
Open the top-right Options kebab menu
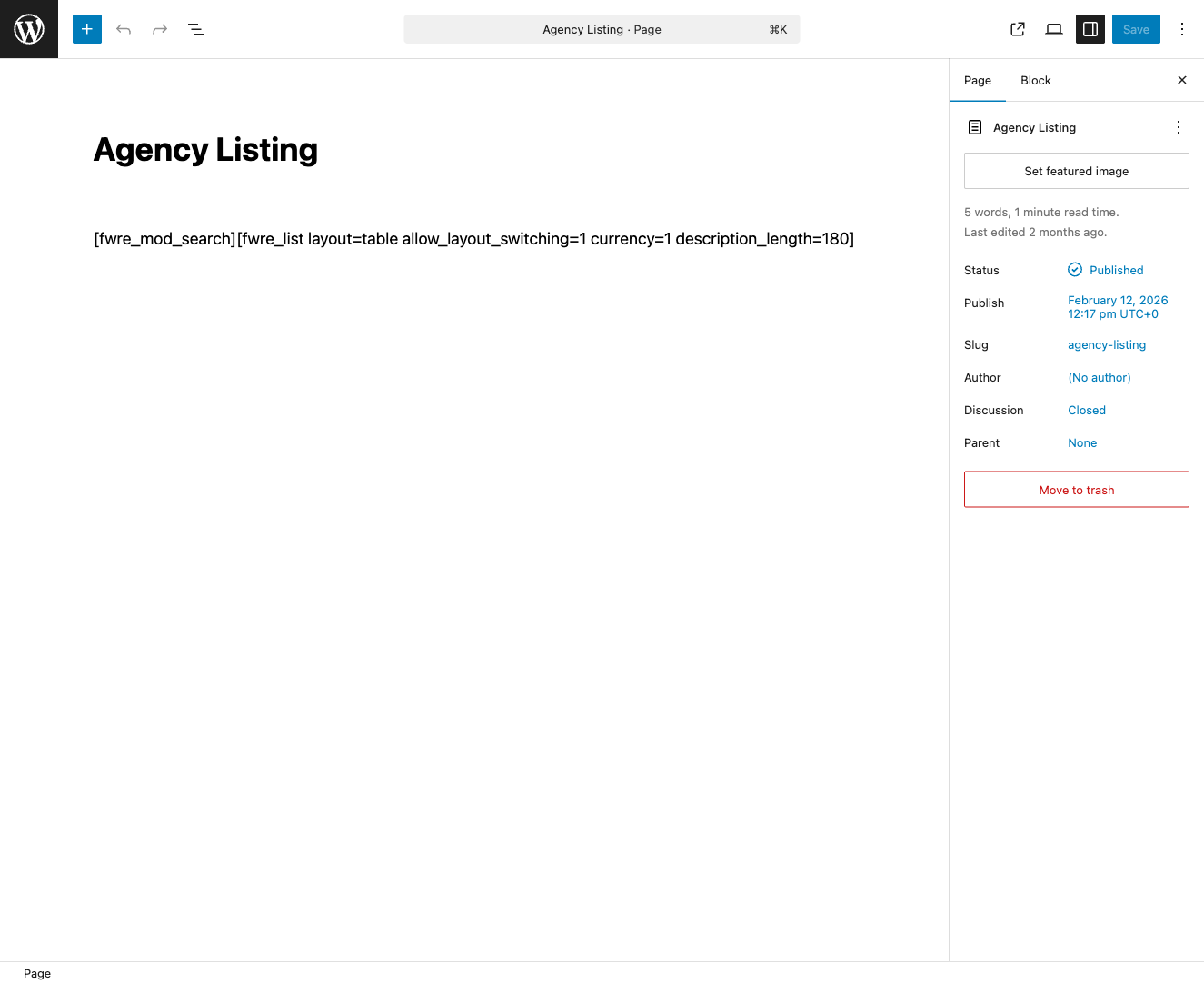click(1182, 29)
